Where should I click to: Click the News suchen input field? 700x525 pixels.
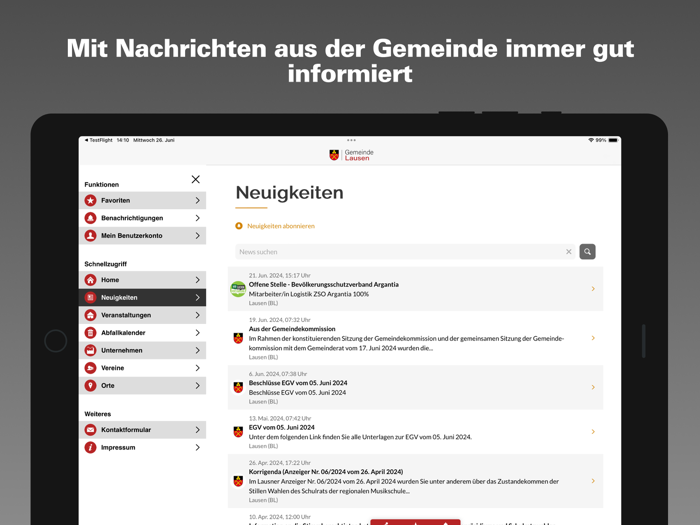[405, 252]
